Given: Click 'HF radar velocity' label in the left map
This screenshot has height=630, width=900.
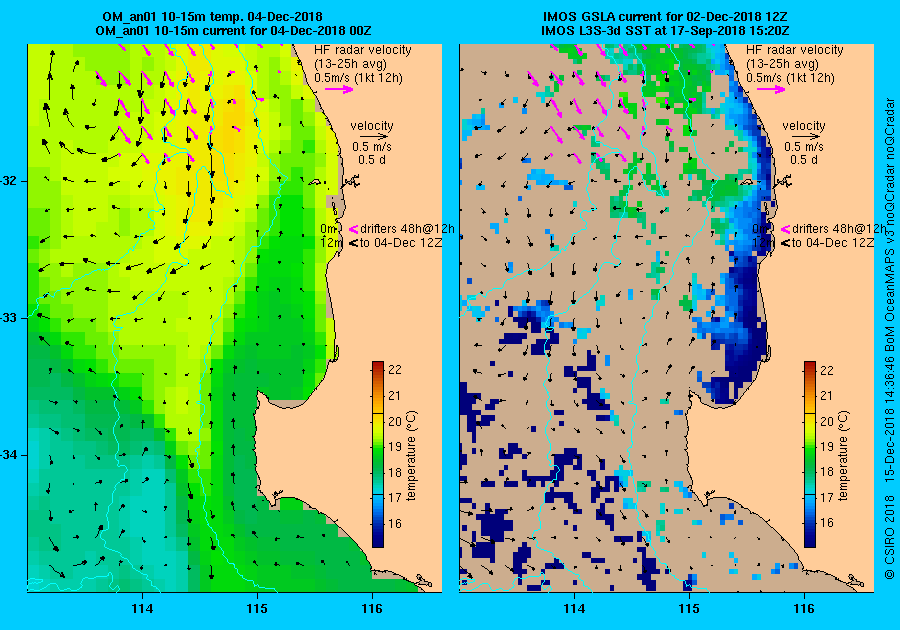Looking at the screenshot, I should coord(363,50).
